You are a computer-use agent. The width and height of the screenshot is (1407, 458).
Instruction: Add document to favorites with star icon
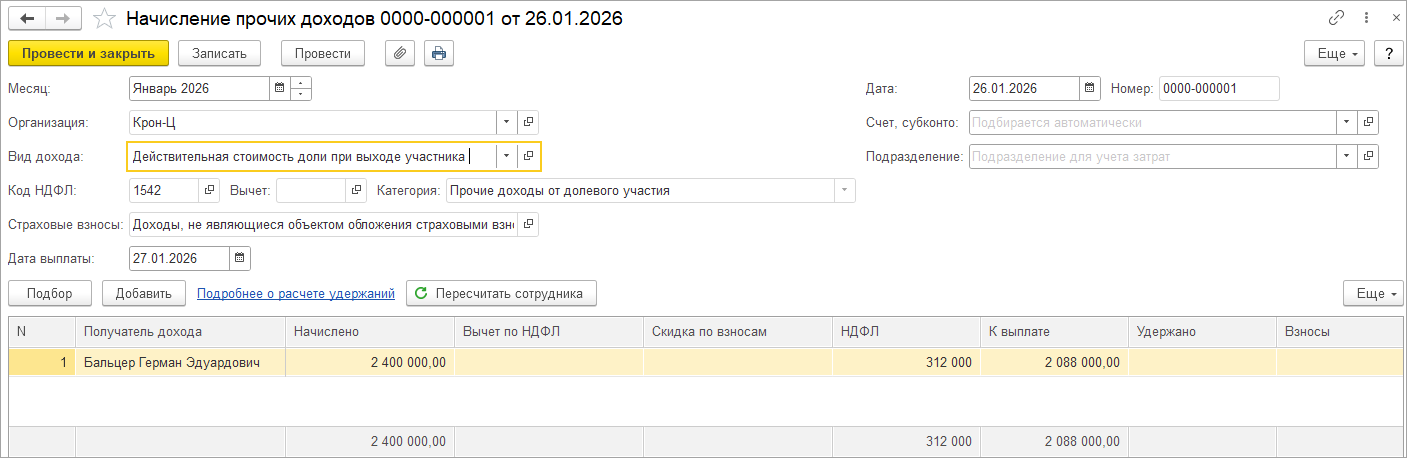tap(102, 18)
